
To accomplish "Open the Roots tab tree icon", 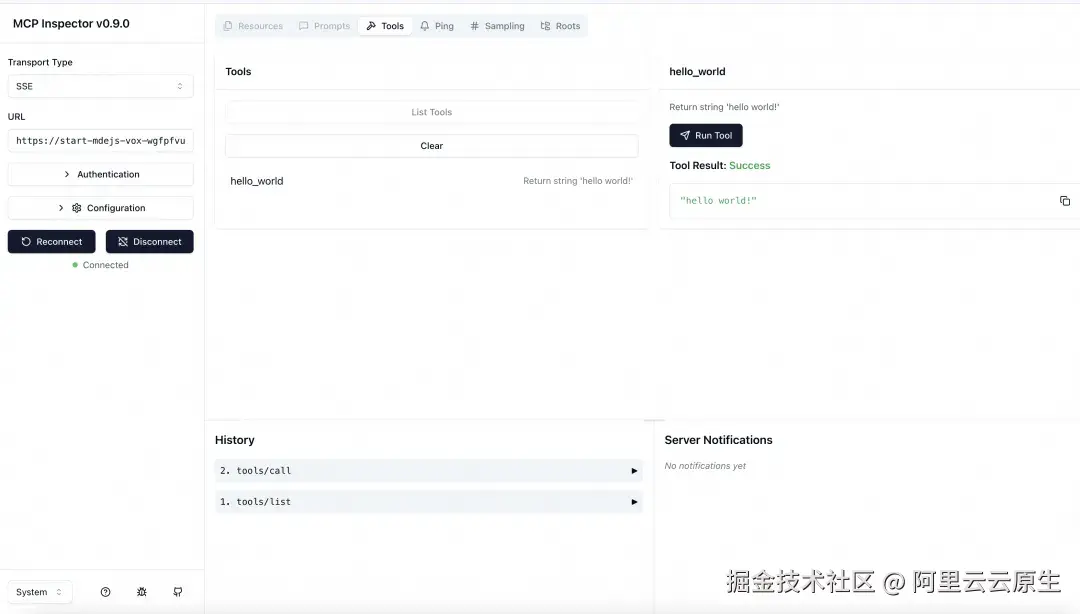I will [545, 25].
